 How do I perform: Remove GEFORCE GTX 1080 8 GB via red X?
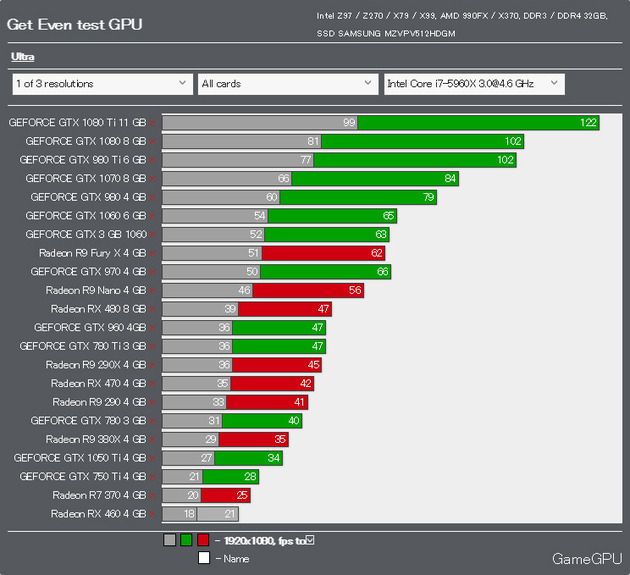(x=153, y=141)
